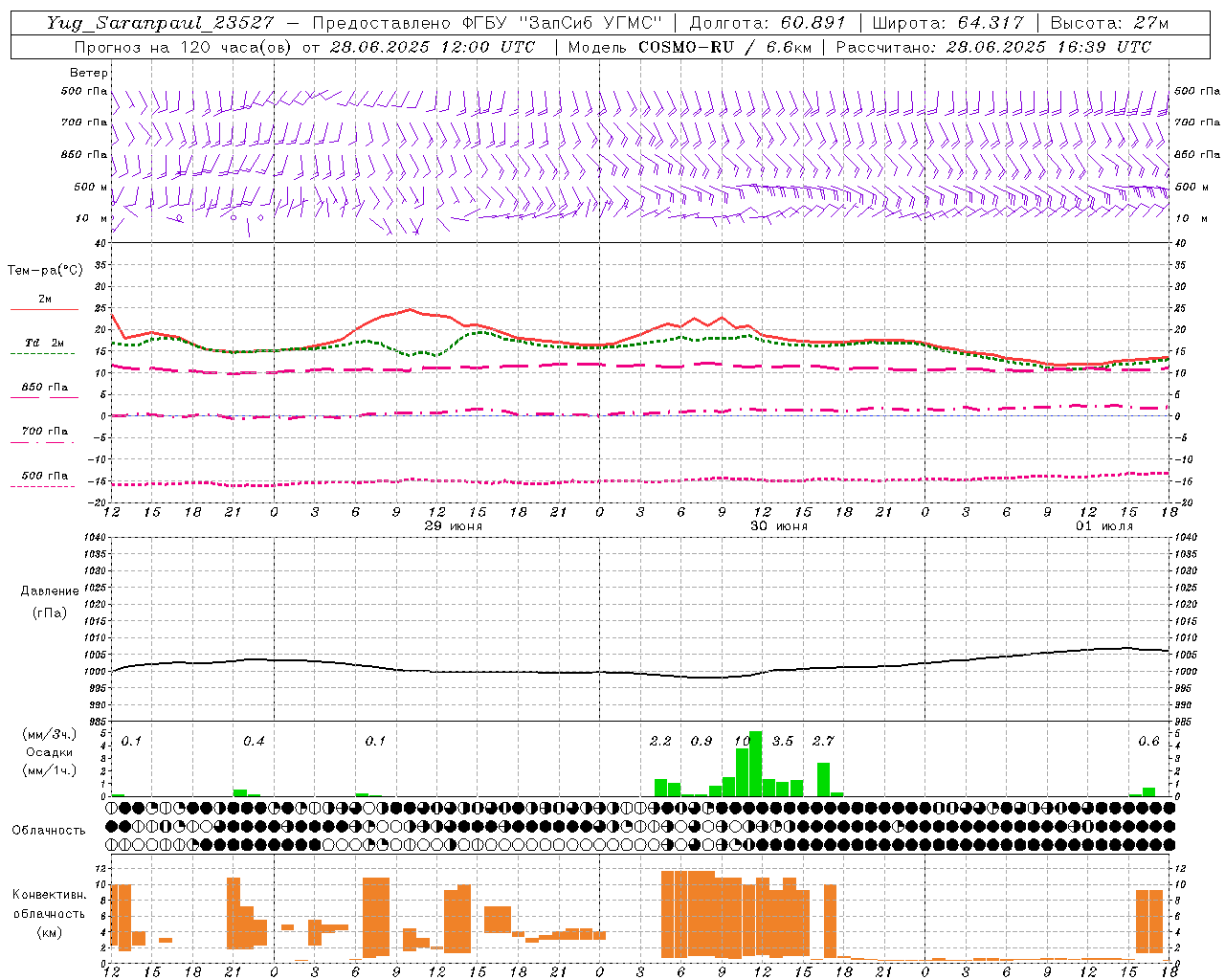1225x980 pixels.
Task: Click the 'Ветер' wind panel label
Action: click(89, 73)
